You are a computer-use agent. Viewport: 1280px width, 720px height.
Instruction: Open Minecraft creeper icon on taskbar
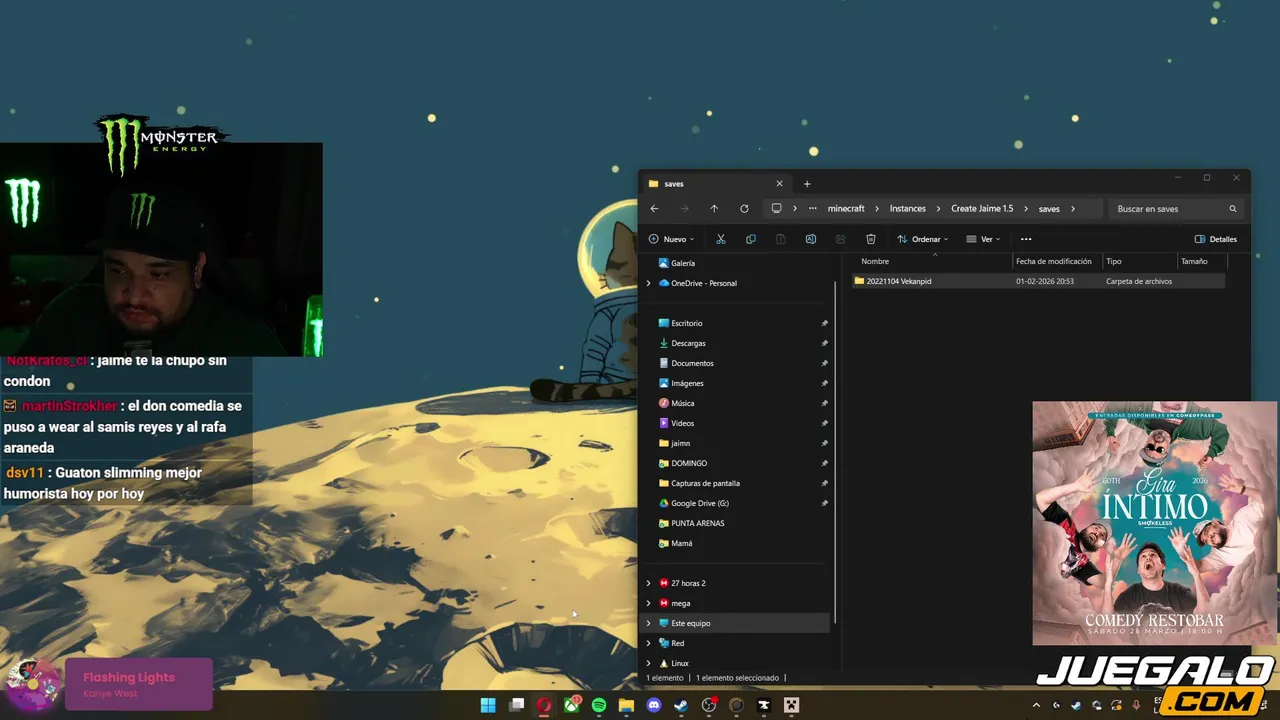(x=791, y=705)
